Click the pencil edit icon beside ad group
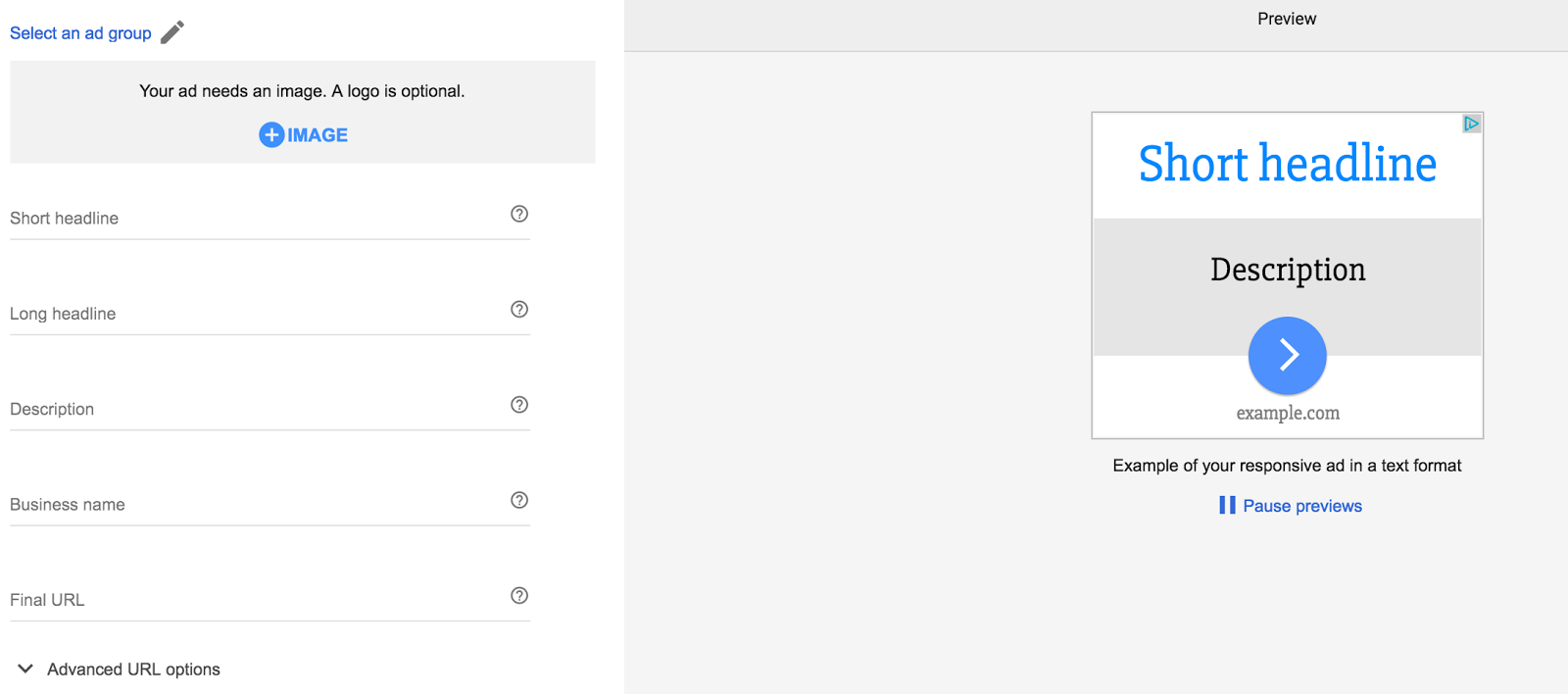The image size is (1568, 694). 171,31
